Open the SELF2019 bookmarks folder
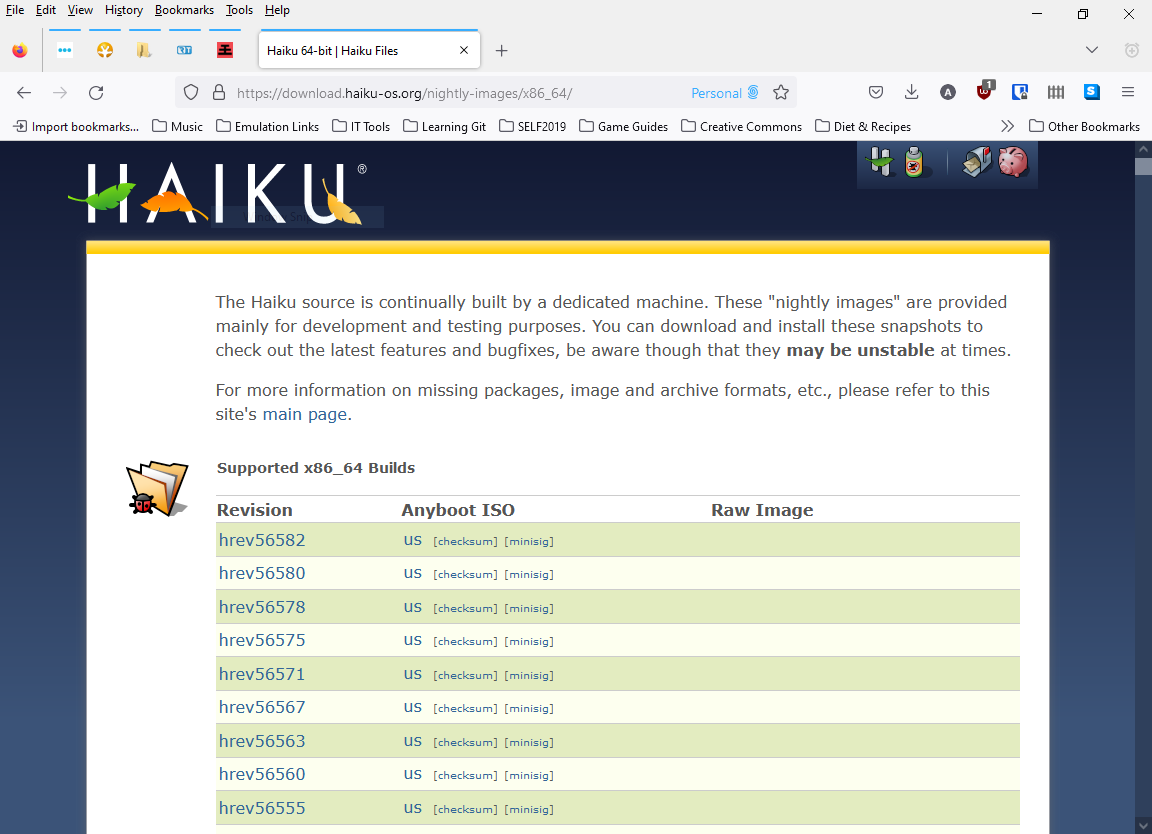 tap(532, 126)
